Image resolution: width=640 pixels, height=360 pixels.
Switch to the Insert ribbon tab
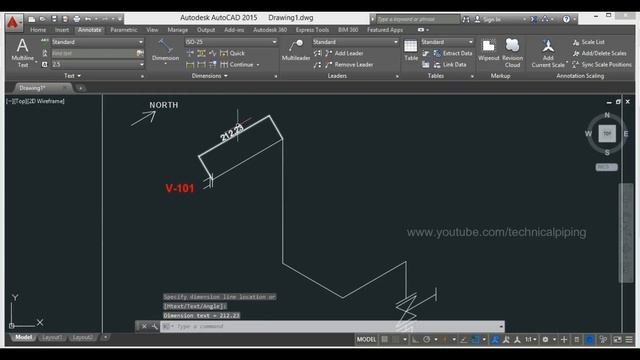pyautogui.click(x=62, y=30)
